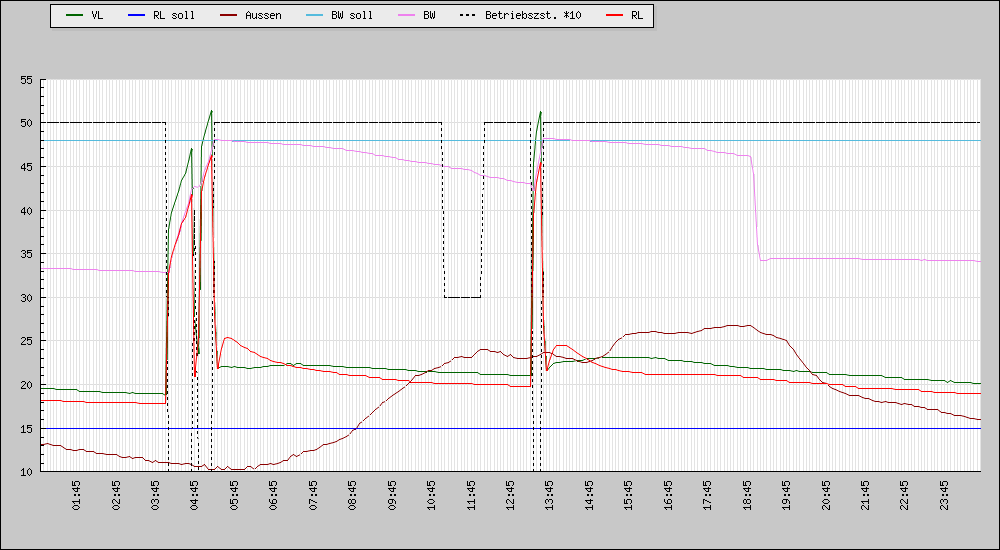The height and width of the screenshot is (550, 1000).
Task: Select the 'BW soll' legend label
Action: (x=351, y=16)
